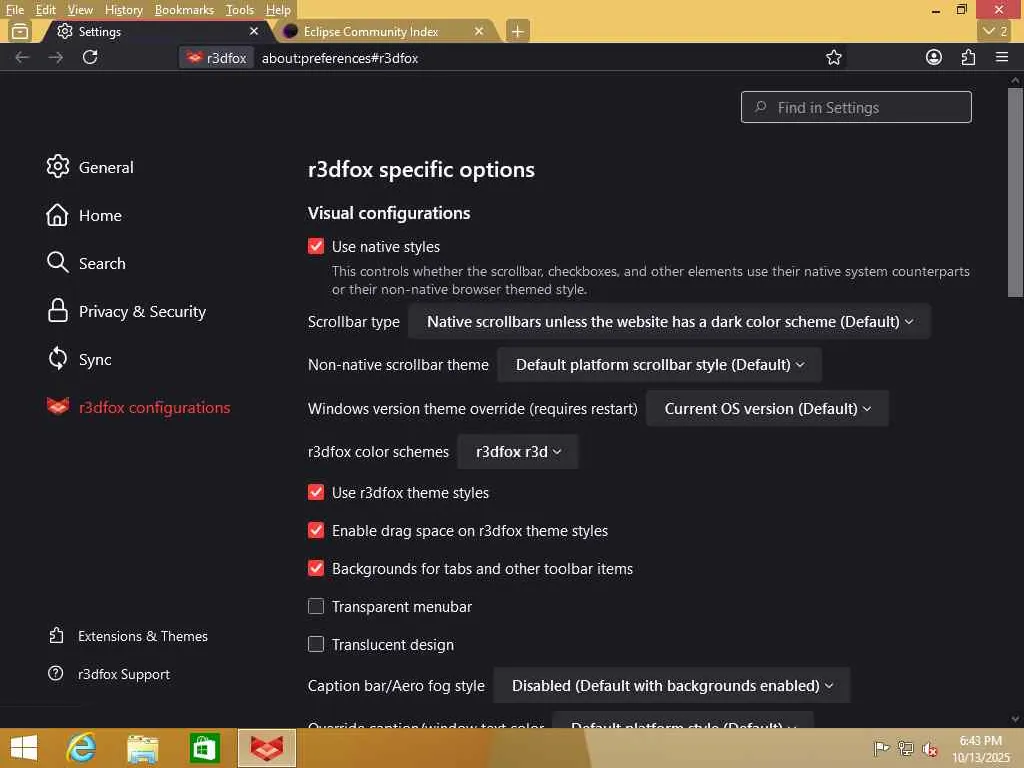Viewport: 1024px width, 768px height.
Task: Click the muted volume tray icon
Action: [930, 748]
